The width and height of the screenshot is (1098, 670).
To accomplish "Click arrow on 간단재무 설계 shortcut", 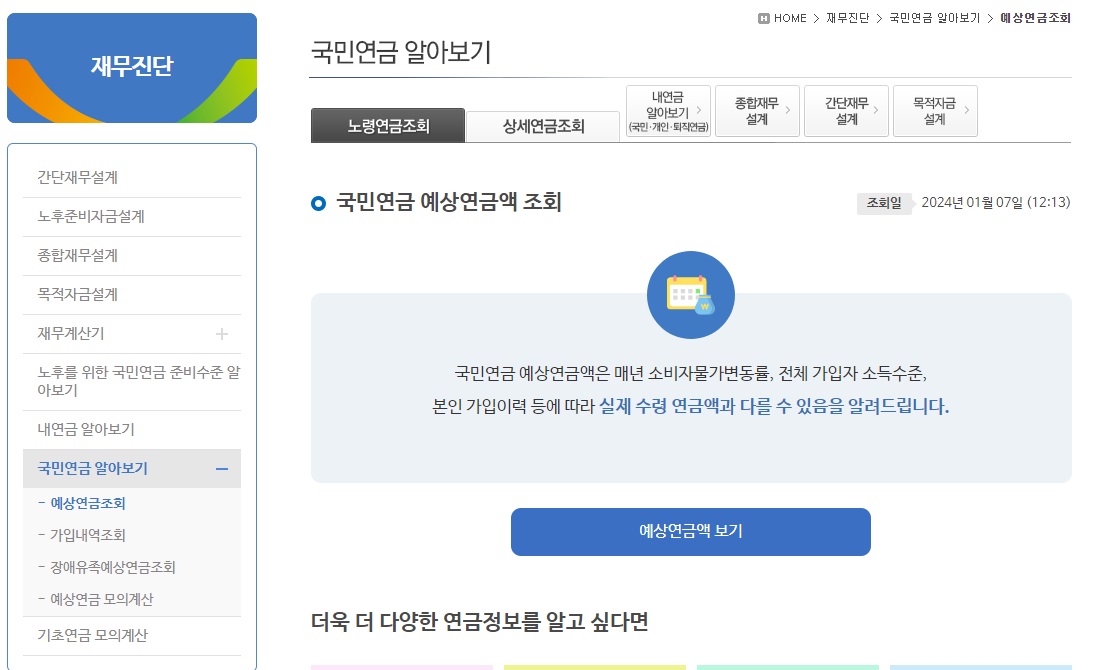I will coord(877,110).
